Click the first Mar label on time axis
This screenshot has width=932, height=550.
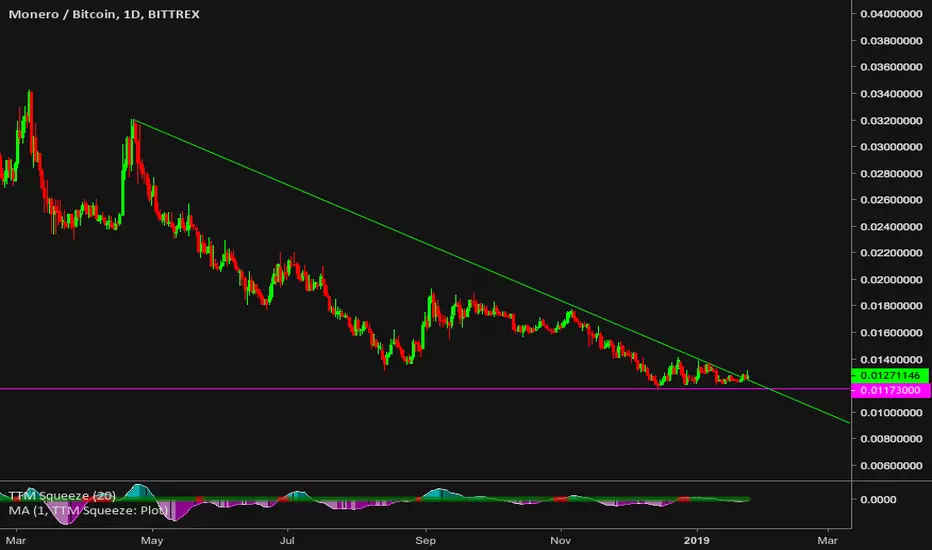[16, 540]
